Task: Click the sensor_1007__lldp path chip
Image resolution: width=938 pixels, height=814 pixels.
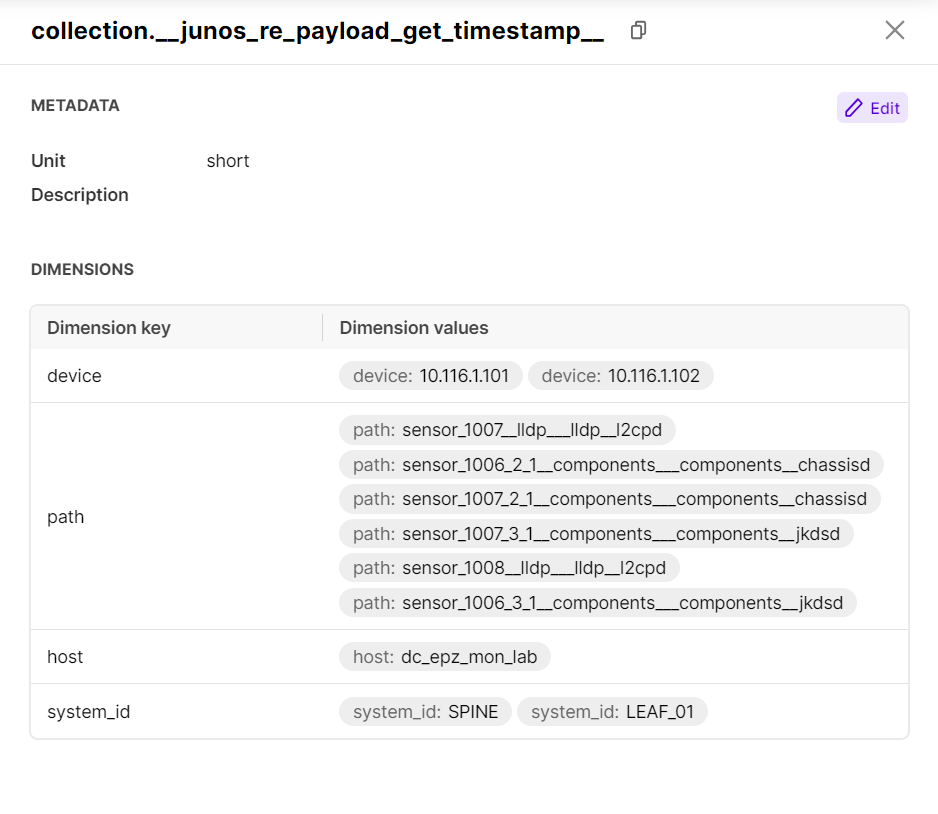Action: coord(507,430)
